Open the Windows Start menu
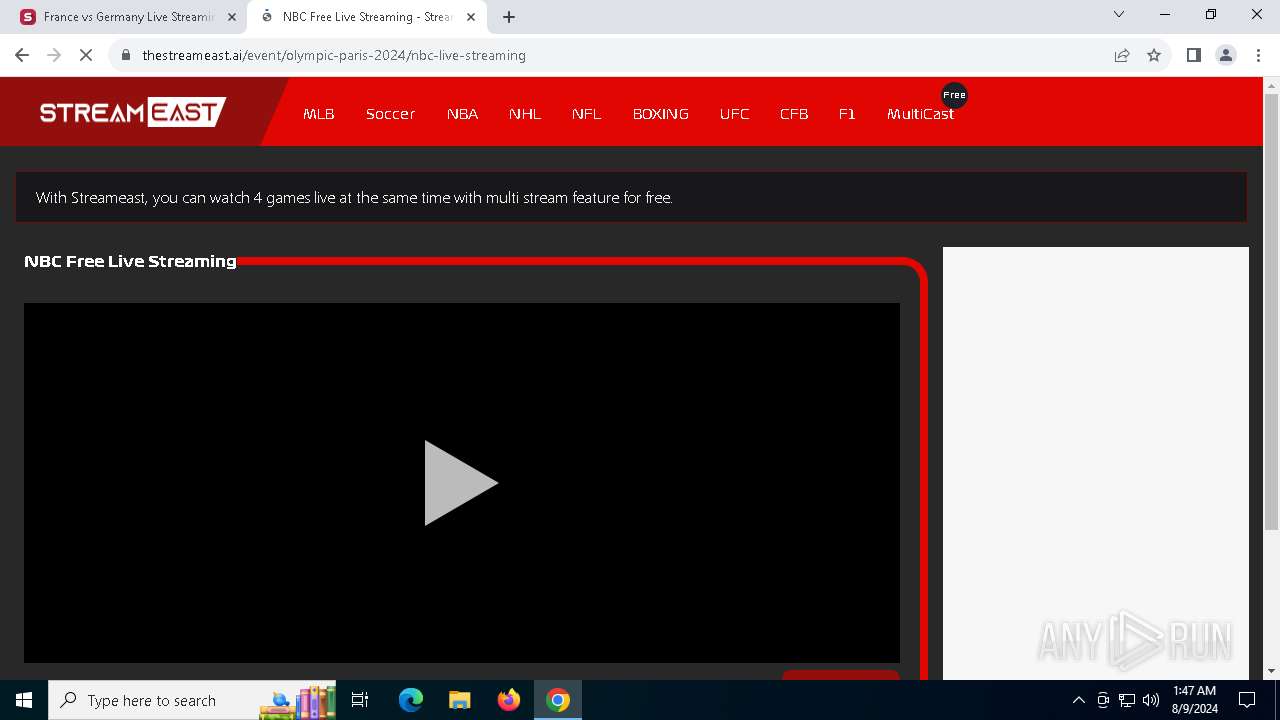1280x720 pixels. click(x=24, y=700)
